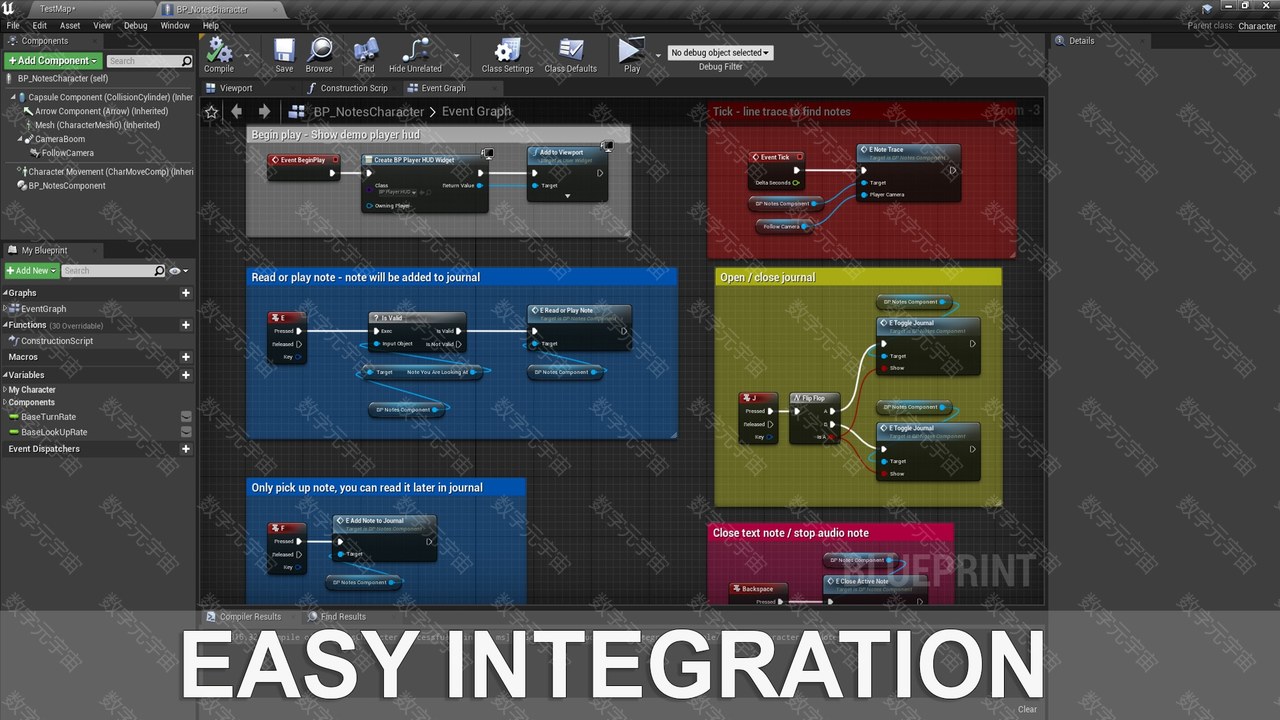The width and height of the screenshot is (1280, 720).
Task: Expand the My Character variable category
Action: point(5,390)
